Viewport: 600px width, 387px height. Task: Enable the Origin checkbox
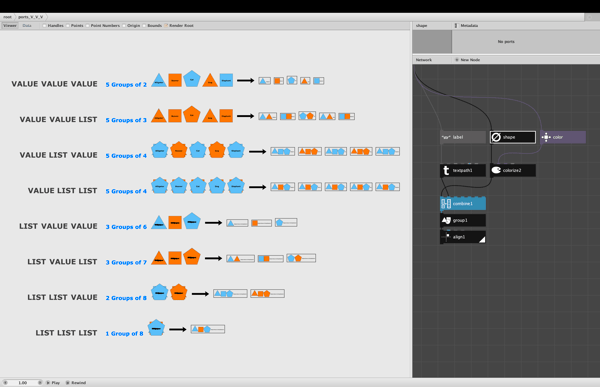[124, 26]
